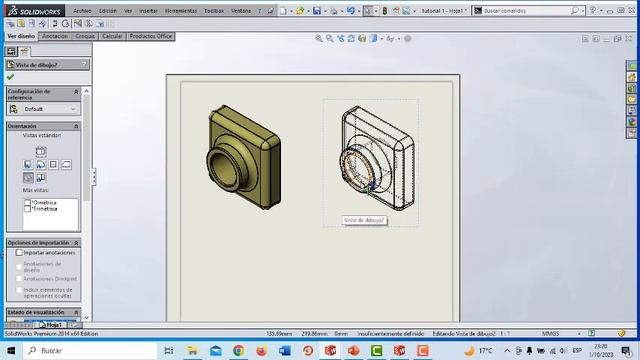The image size is (640, 360).
Task: Toggle Anotaciones de diseño checkbox
Action: [x=19, y=267]
